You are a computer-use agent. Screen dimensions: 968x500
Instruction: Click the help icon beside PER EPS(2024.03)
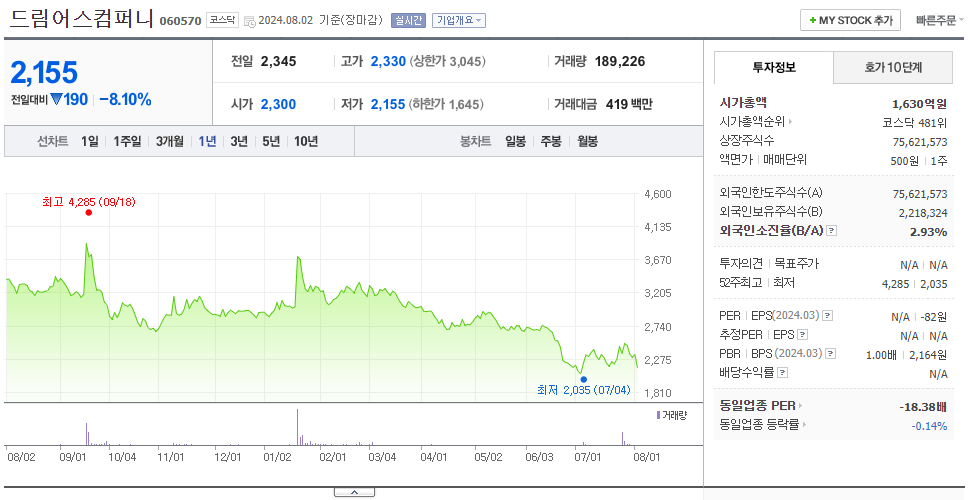point(827,316)
